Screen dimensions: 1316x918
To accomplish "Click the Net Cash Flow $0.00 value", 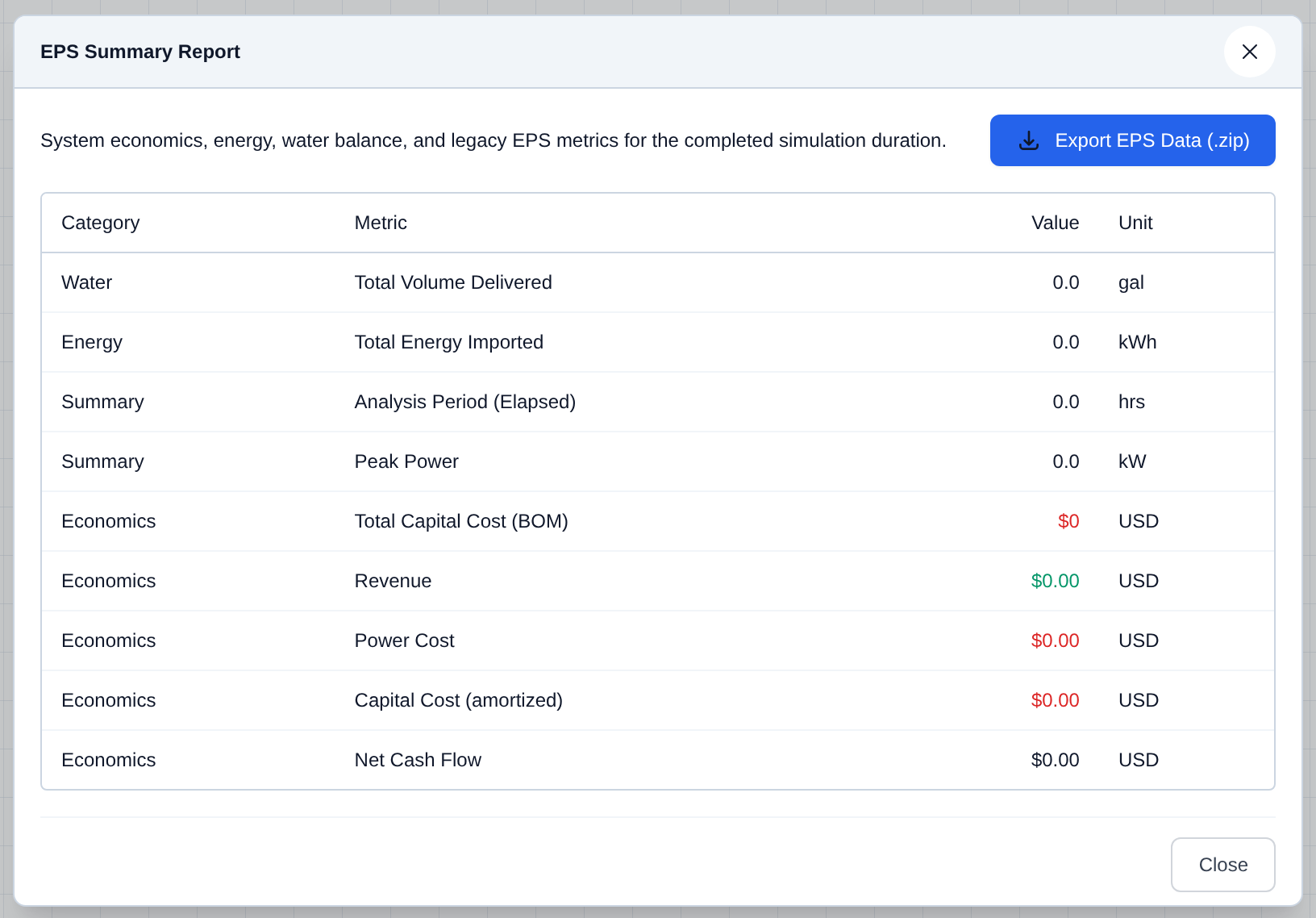I will [1055, 760].
